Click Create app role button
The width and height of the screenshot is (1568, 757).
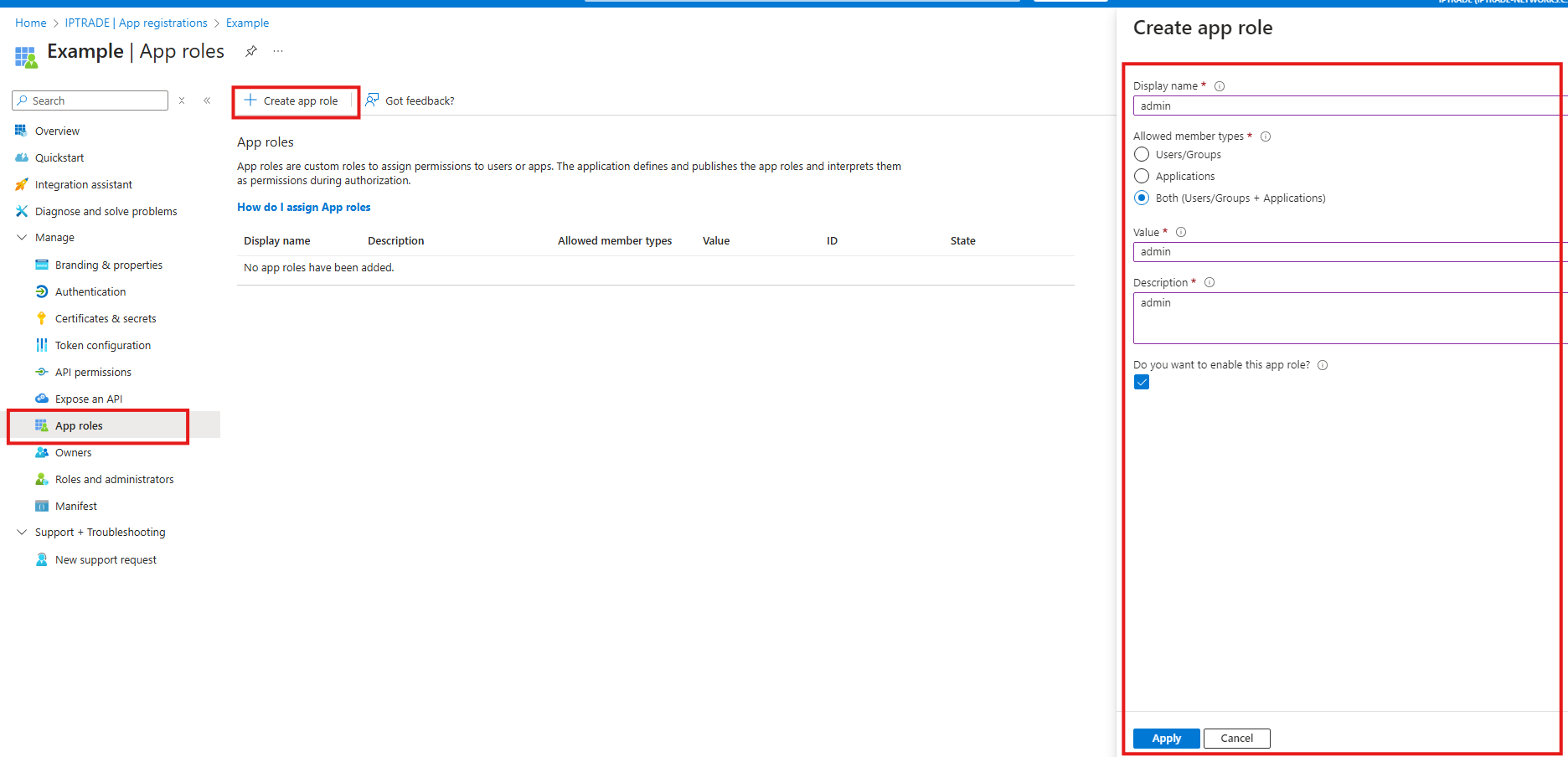point(292,100)
